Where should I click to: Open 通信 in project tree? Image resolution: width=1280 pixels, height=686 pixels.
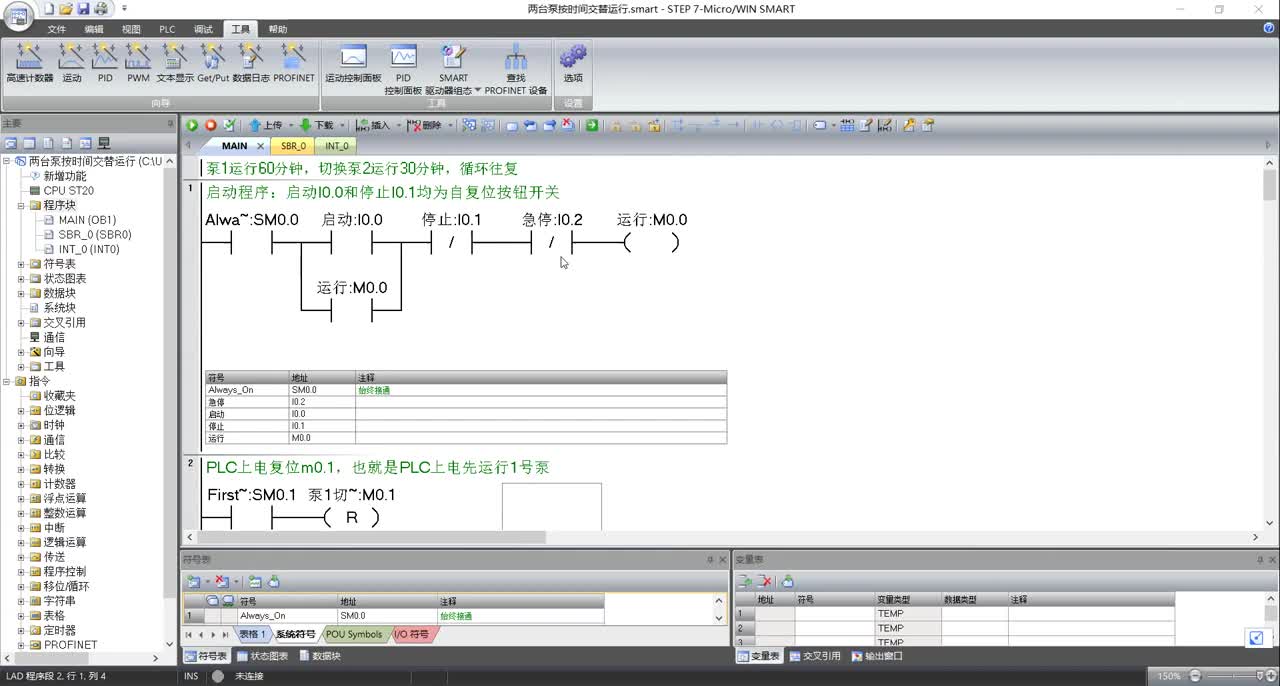53,337
